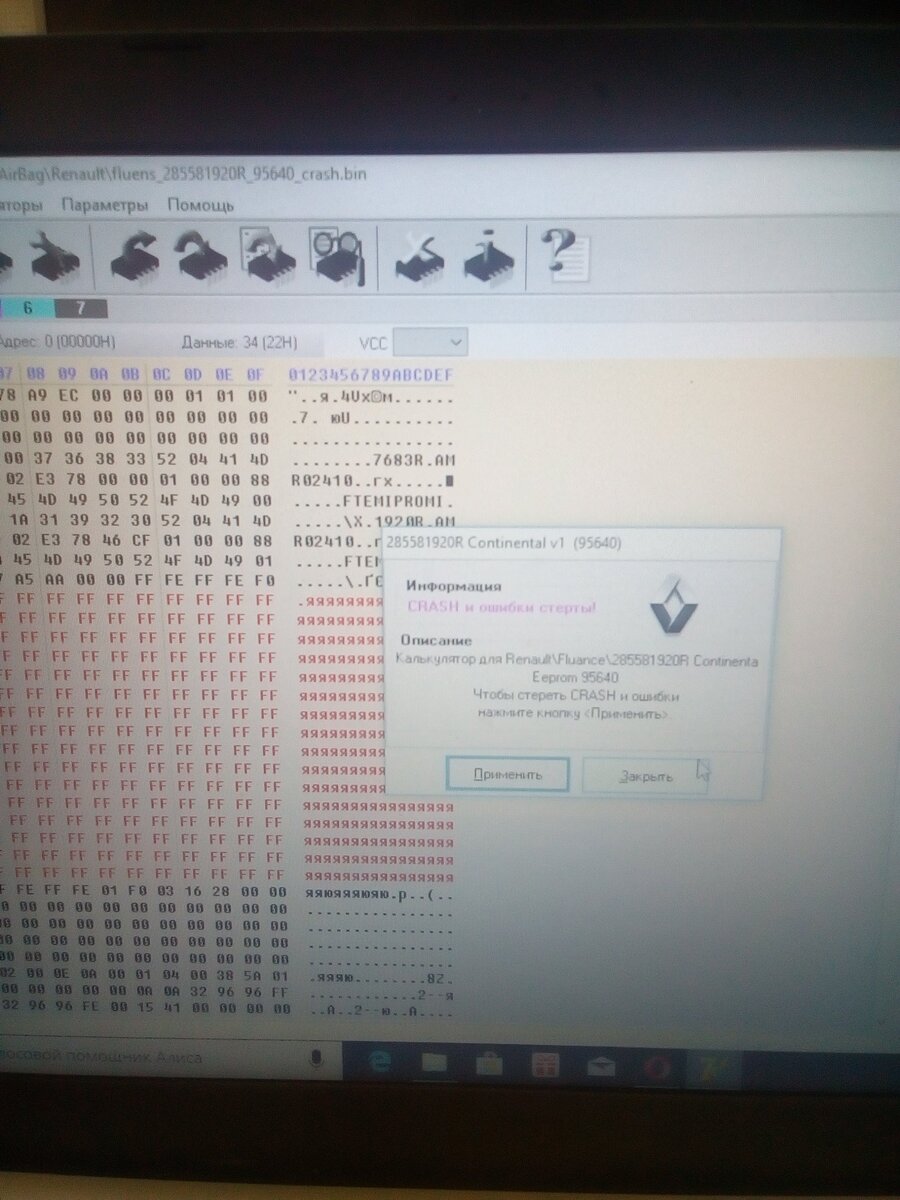
Task: Click the write chip icon with incoming arrow
Action: tap(201, 257)
